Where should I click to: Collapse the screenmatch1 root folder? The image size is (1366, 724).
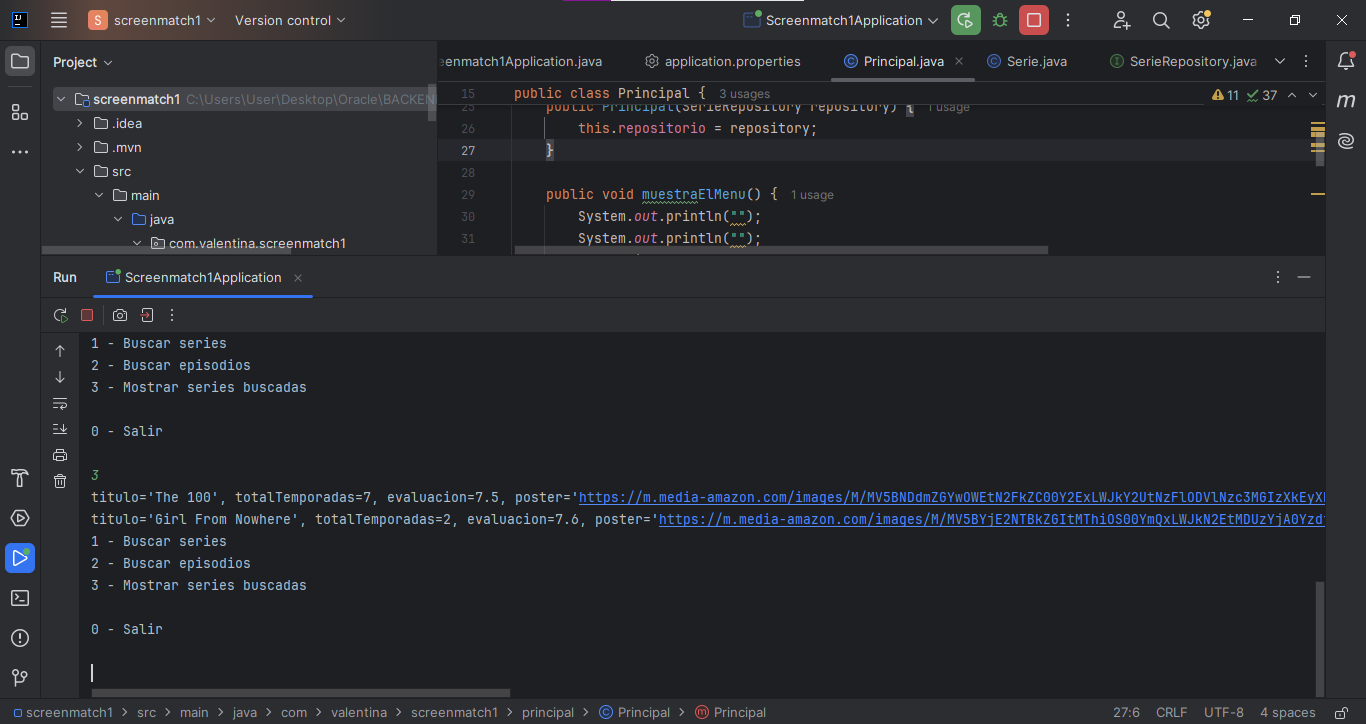coord(61,99)
